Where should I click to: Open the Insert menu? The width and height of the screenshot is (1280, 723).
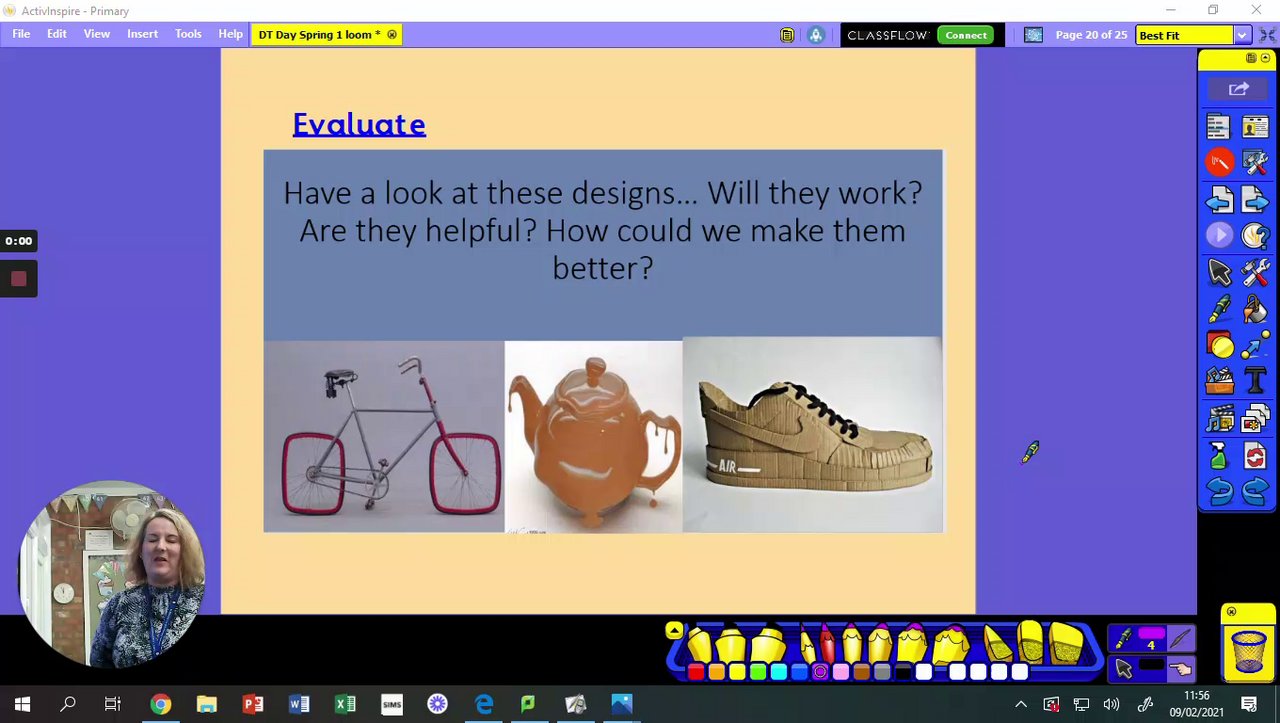pos(142,34)
